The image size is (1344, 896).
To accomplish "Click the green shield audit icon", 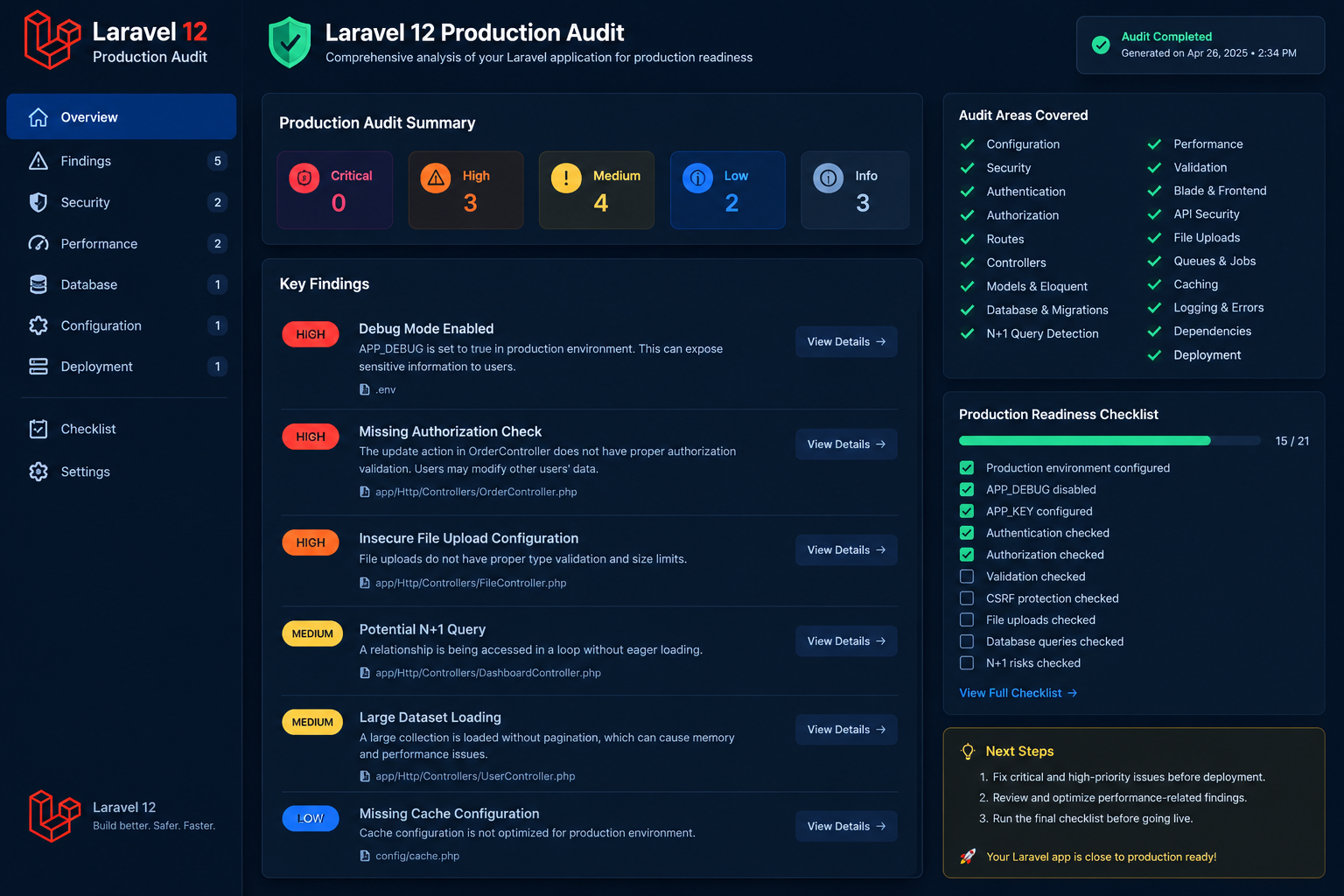I will point(290,42).
